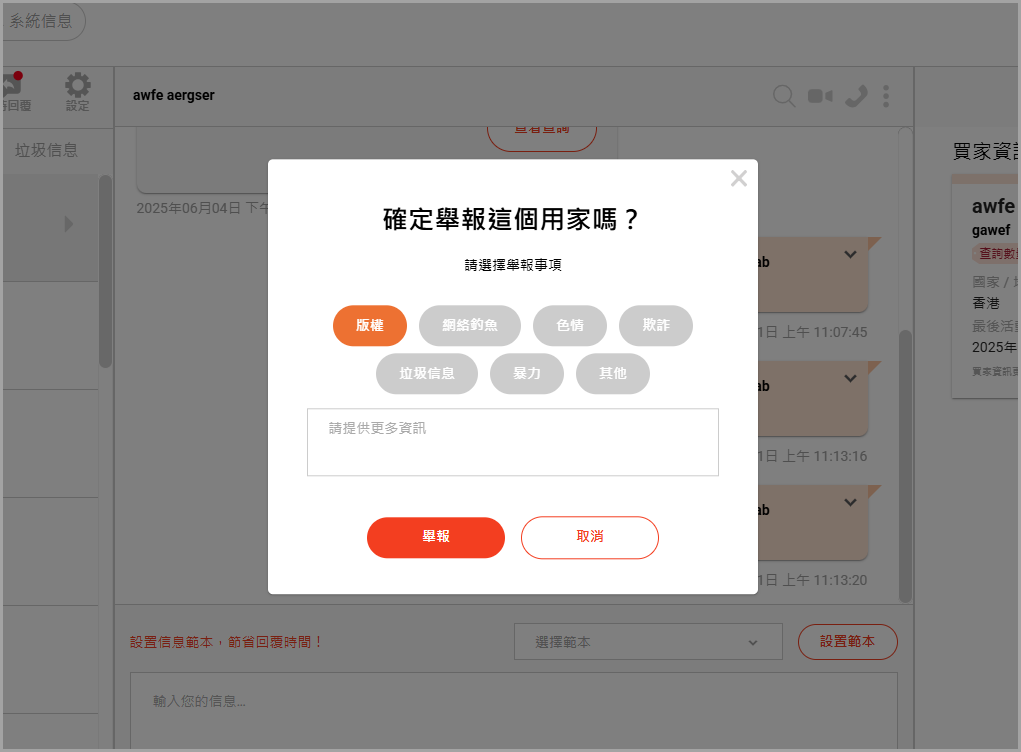Click the 11:13:20 message timestamp
The height and width of the screenshot is (752, 1021).
pyautogui.click(x=813, y=580)
